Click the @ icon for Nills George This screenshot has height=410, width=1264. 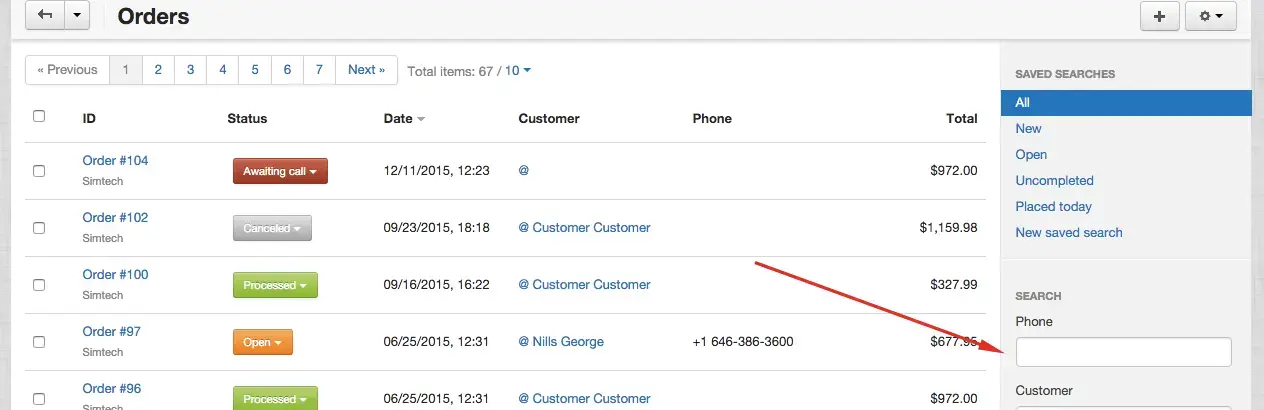[523, 342]
